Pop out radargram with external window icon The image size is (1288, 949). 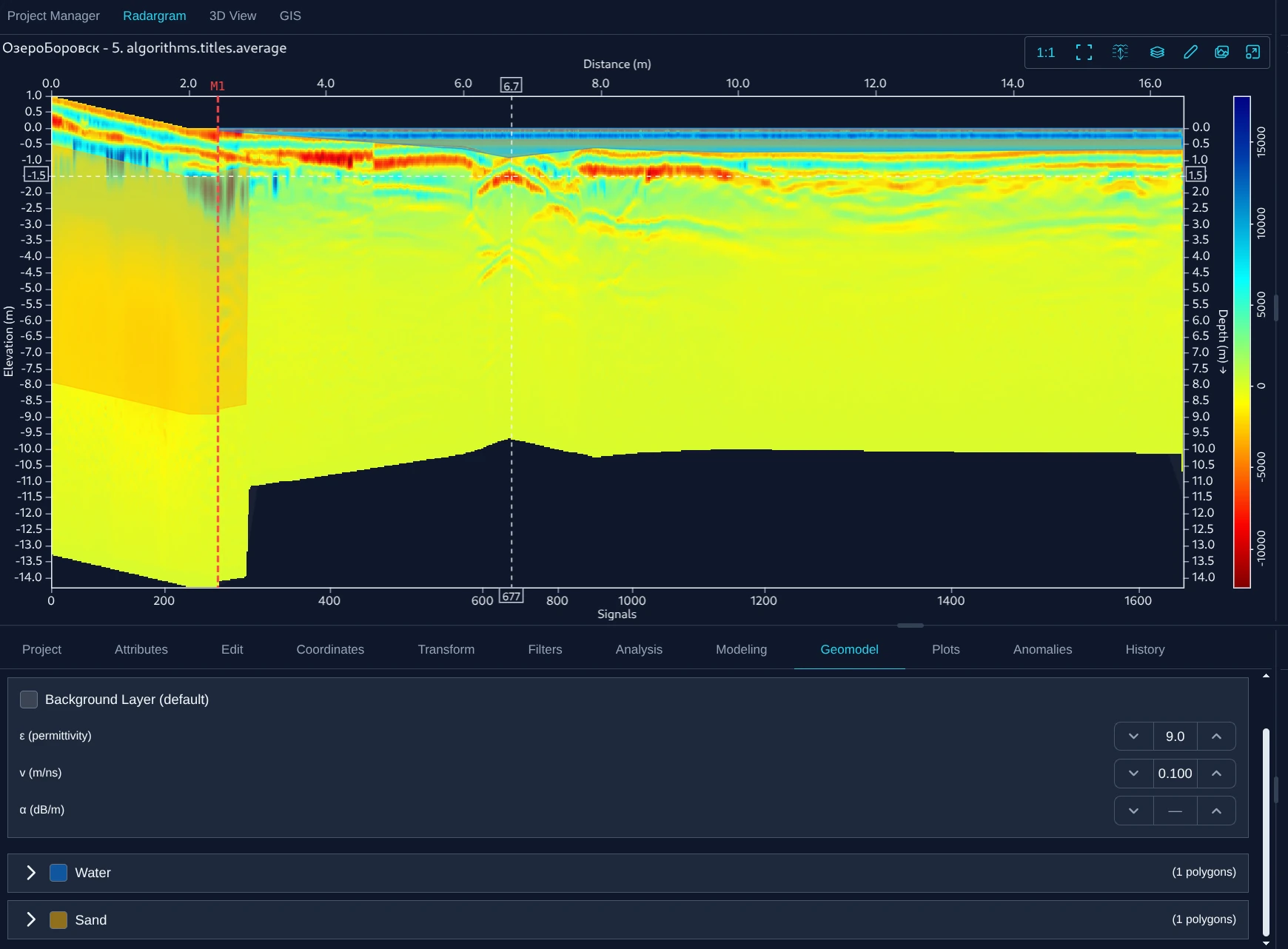point(1252,53)
